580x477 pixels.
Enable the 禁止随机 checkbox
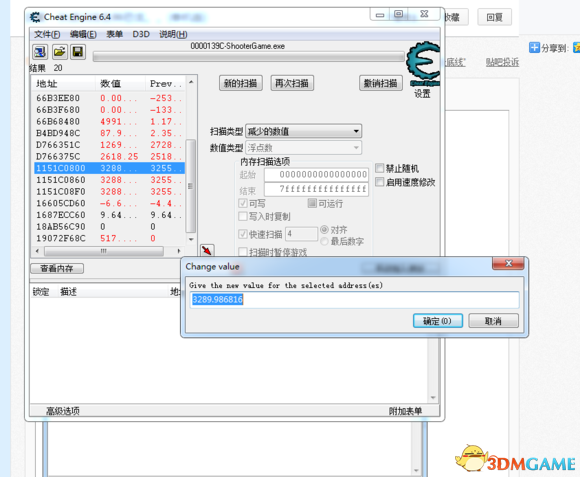pos(379,168)
